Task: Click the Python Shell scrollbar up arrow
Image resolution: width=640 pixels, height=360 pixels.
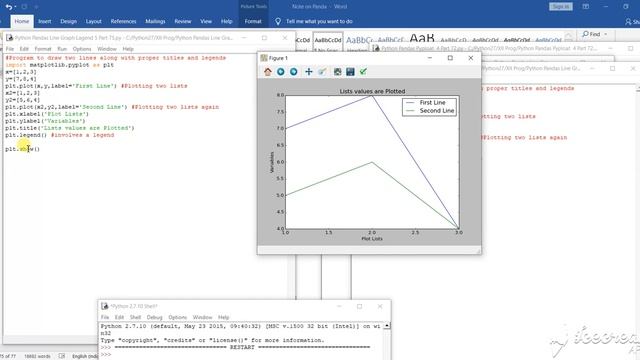Action: (387, 326)
